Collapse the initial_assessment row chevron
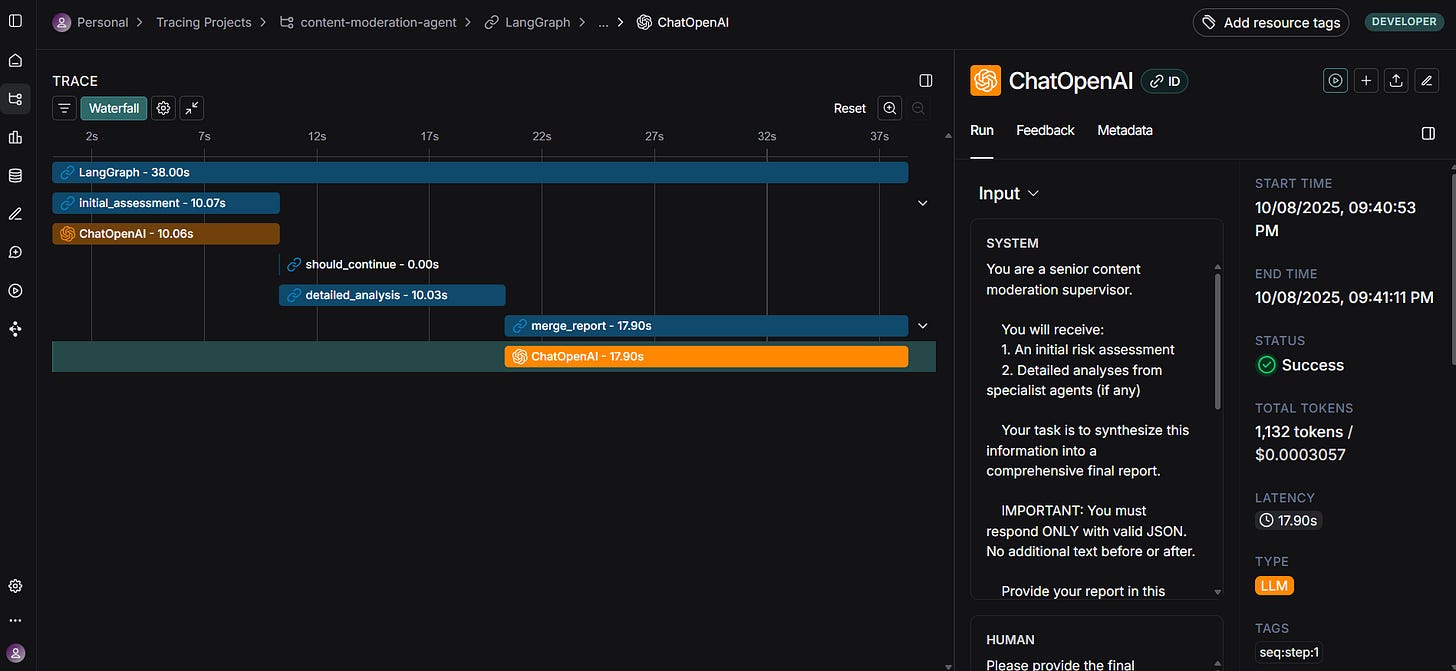Image resolution: width=1456 pixels, height=671 pixels. (x=923, y=203)
